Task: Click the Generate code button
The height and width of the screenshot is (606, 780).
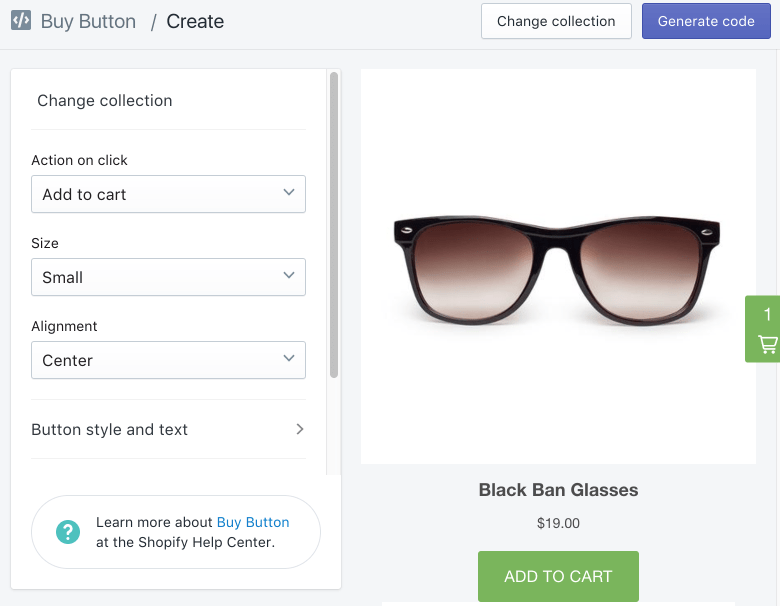Action: coord(706,21)
